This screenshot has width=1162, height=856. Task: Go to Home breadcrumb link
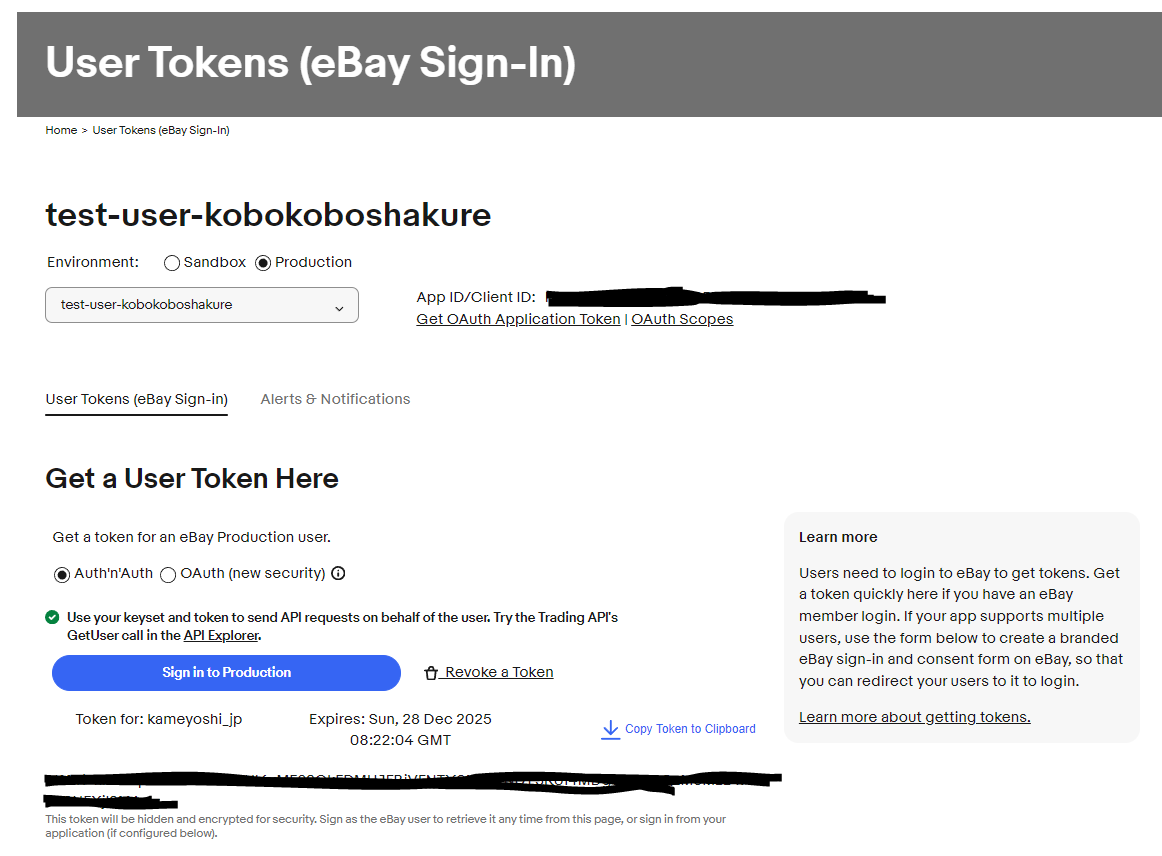tap(61, 130)
